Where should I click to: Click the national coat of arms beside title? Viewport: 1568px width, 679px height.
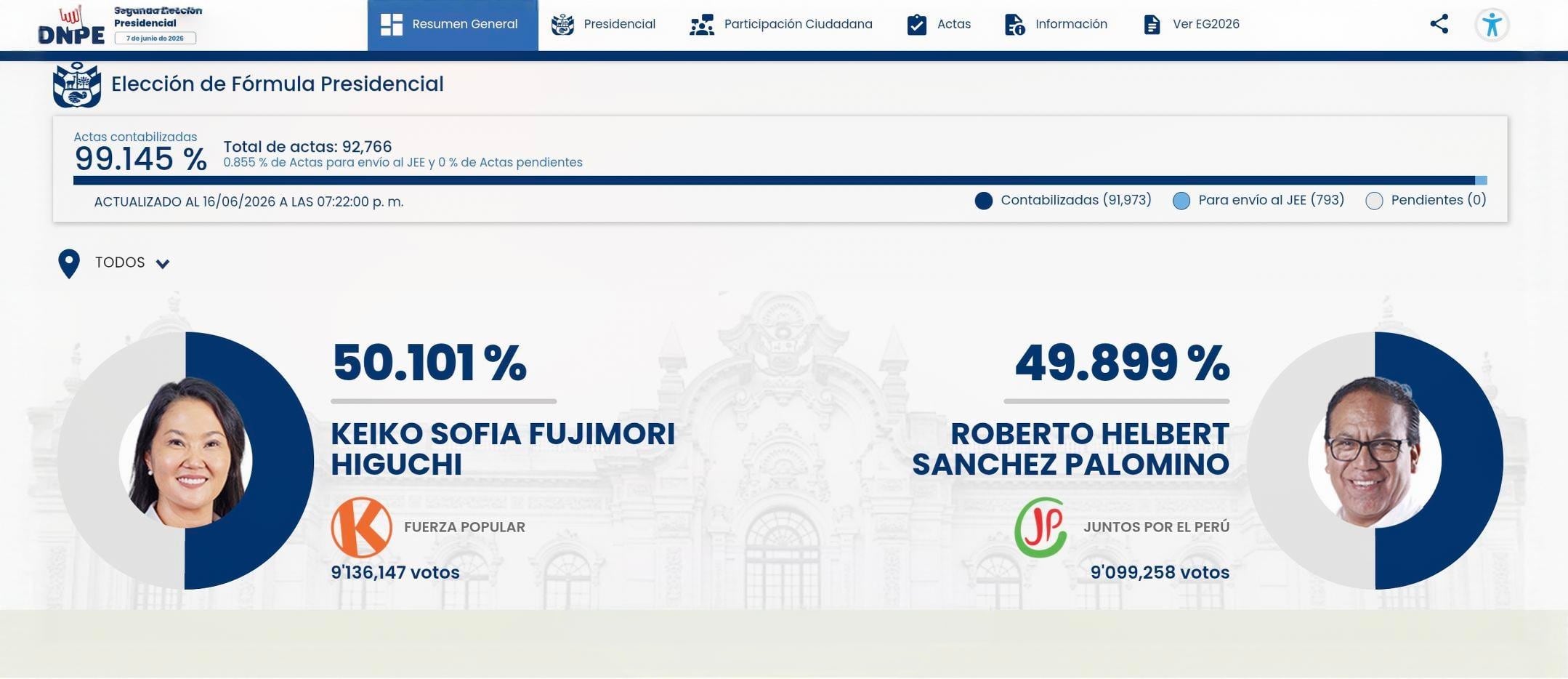pyautogui.click(x=77, y=84)
